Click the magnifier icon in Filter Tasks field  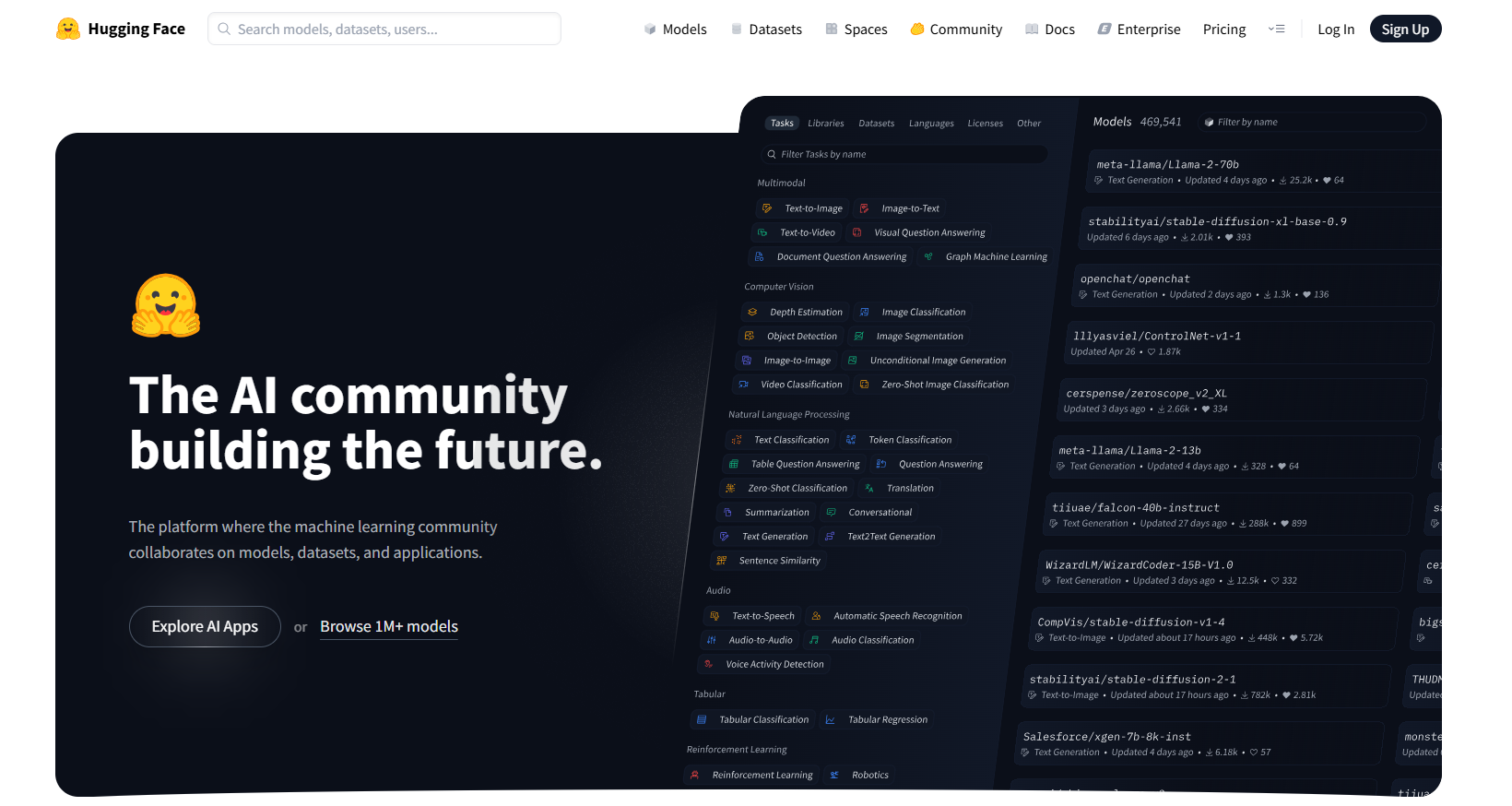pyautogui.click(x=772, y=154)
